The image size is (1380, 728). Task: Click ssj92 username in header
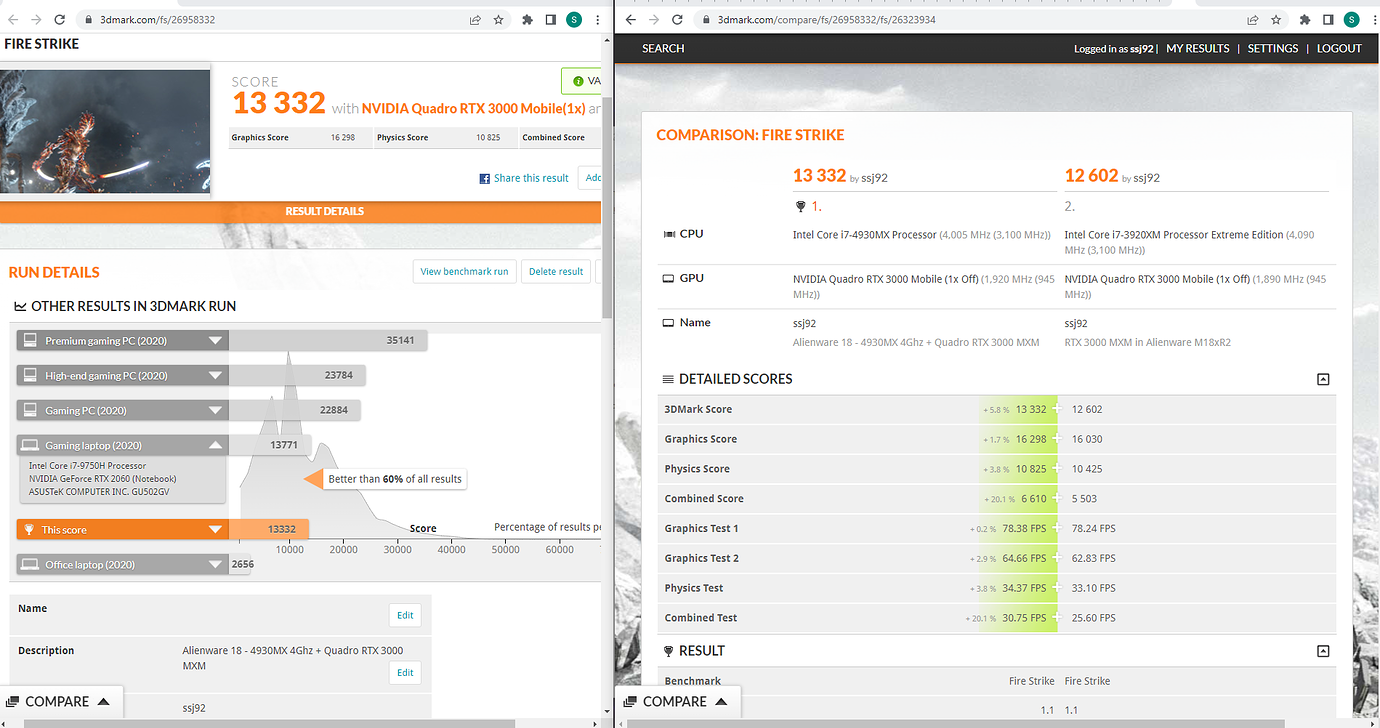coord(1142,48)
